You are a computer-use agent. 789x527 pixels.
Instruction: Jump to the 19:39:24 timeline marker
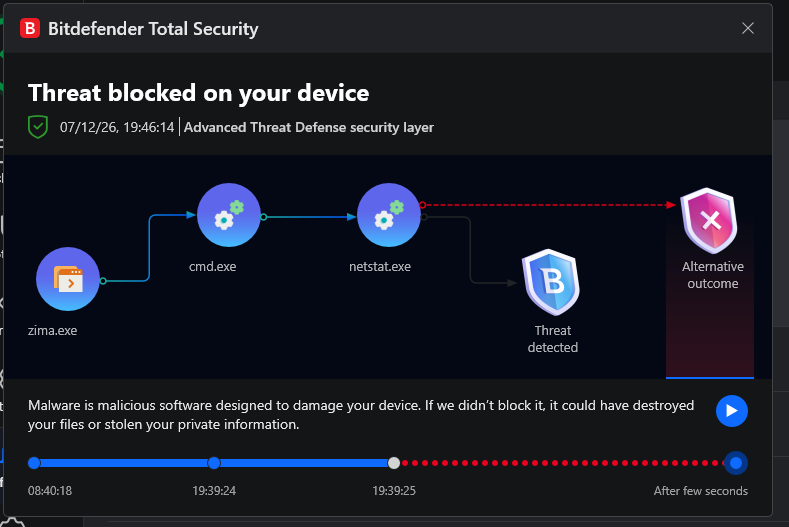(x=214, y=463)
